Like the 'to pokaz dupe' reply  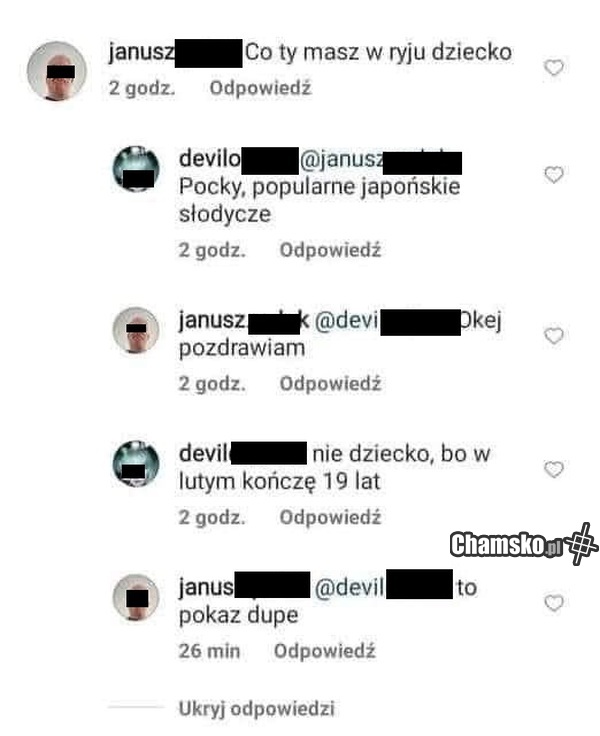pyautogui.click(x=554, y=603)
